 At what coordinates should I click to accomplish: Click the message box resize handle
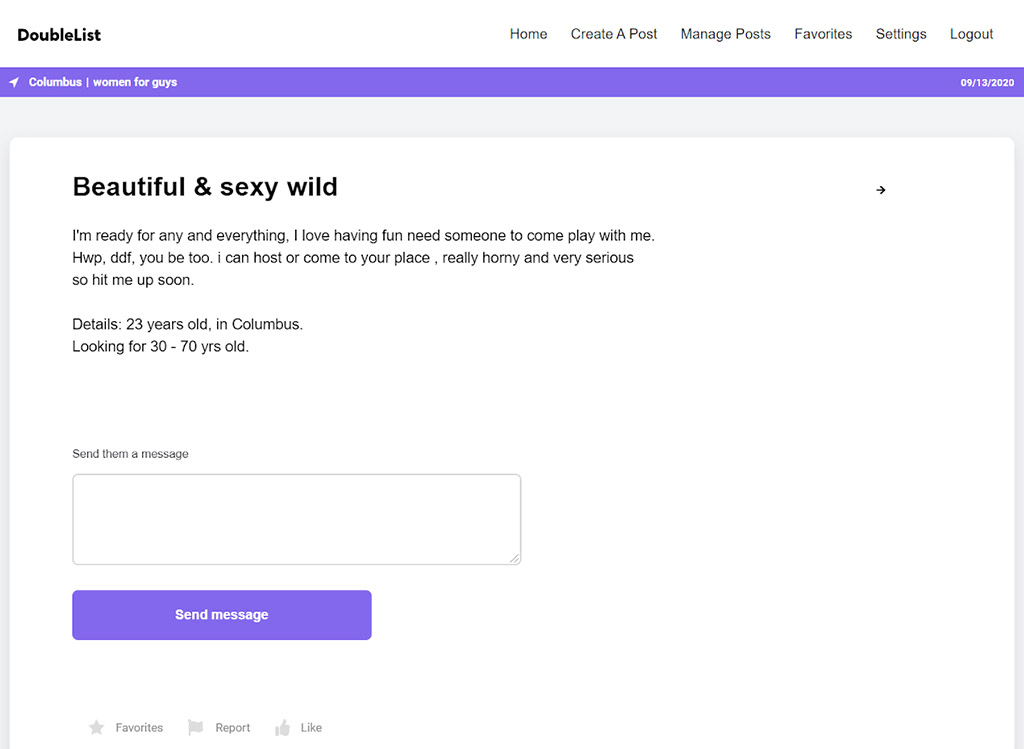(514, 558)
